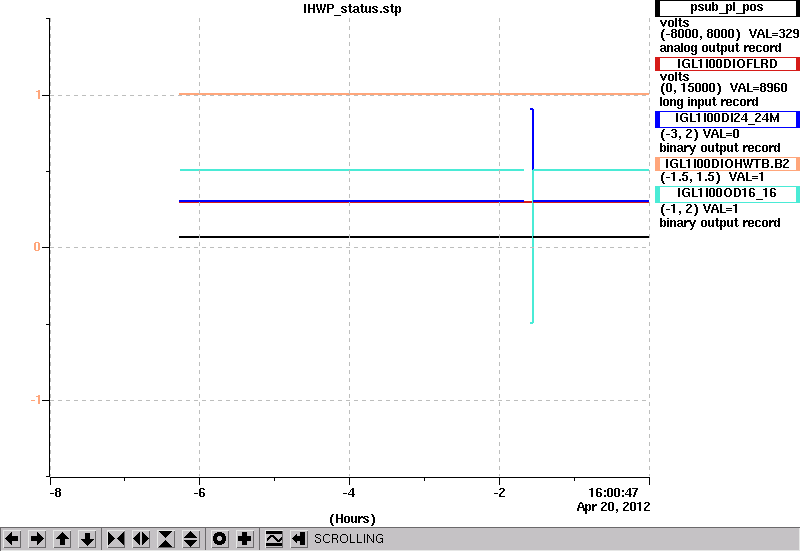Zoom out vertically on the value axis
Image resolution: width=800 pixels, height=551 pixels.
191,539
